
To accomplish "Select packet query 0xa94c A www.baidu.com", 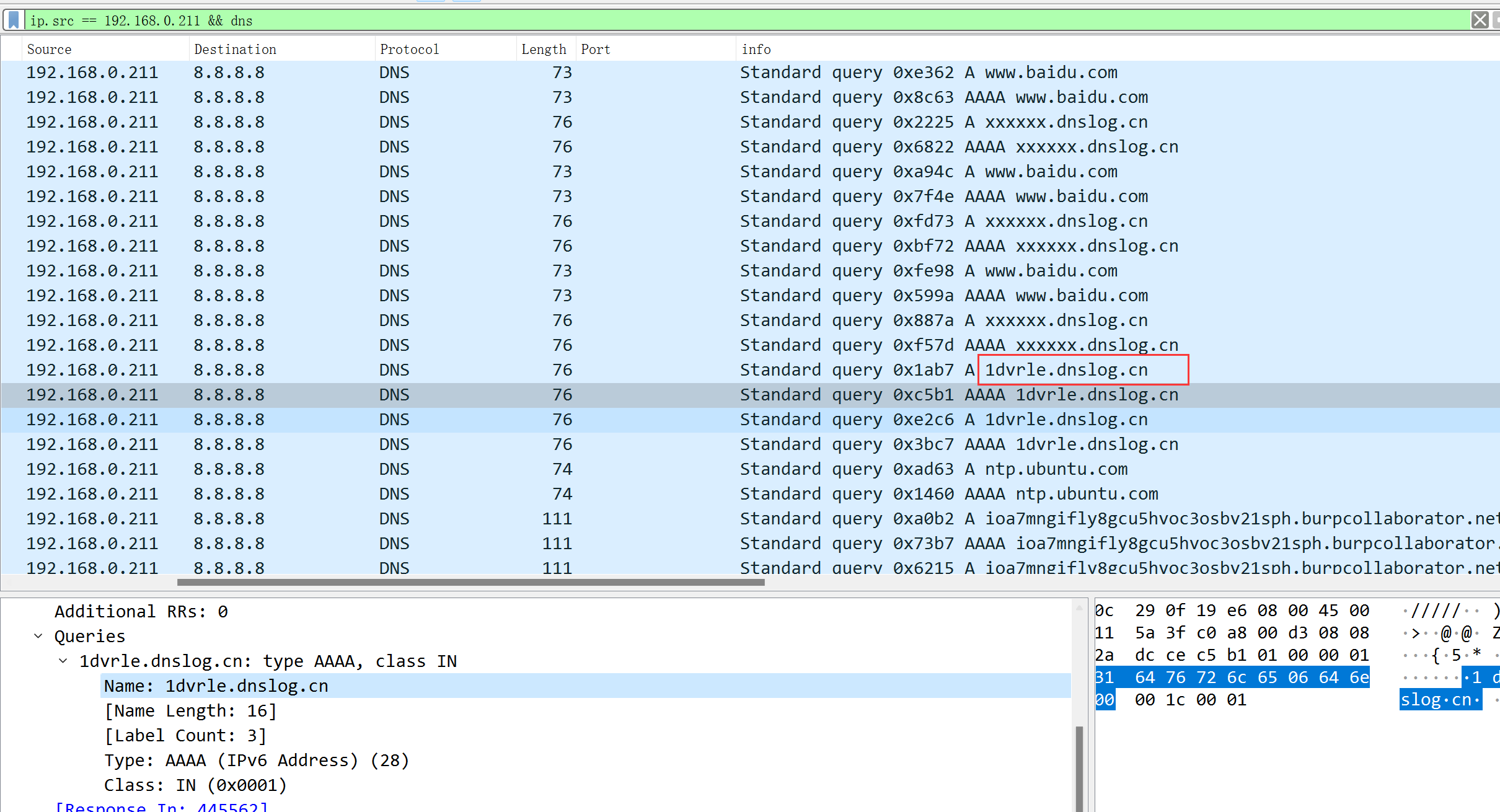I will pyautogui.click(x=750, y=172).
